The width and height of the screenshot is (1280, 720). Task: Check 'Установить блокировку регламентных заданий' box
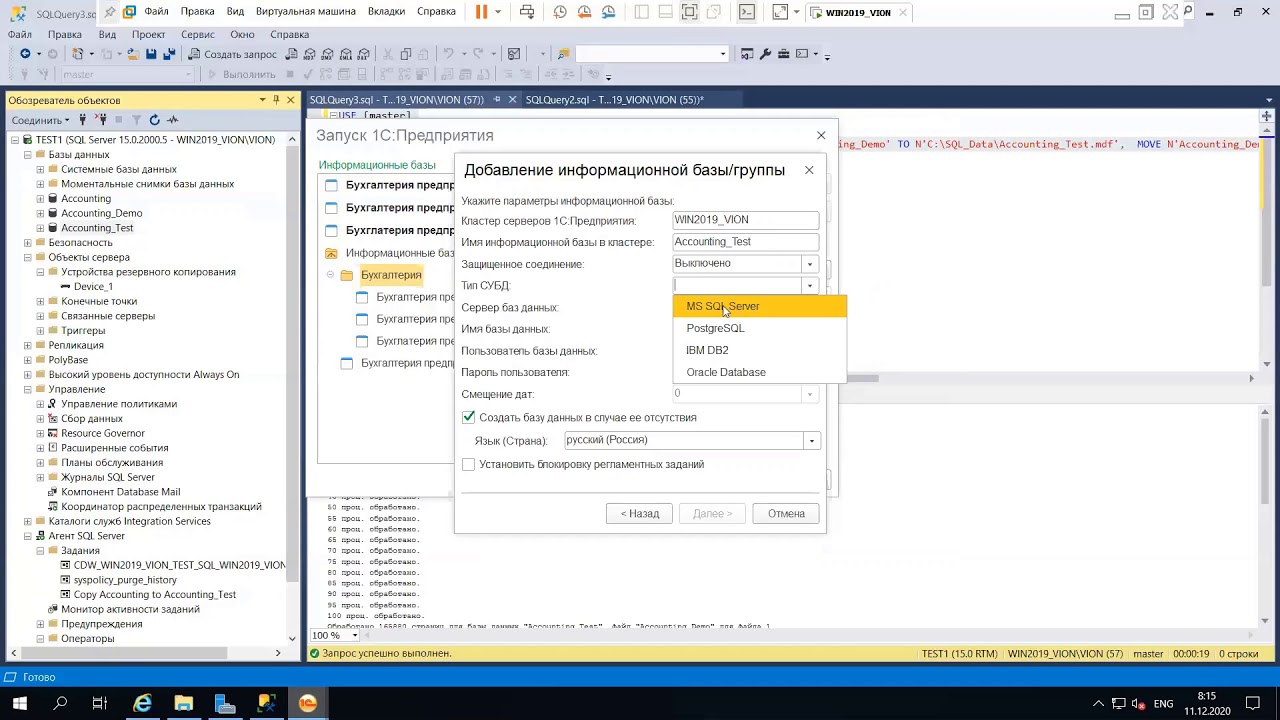point(468,464)
